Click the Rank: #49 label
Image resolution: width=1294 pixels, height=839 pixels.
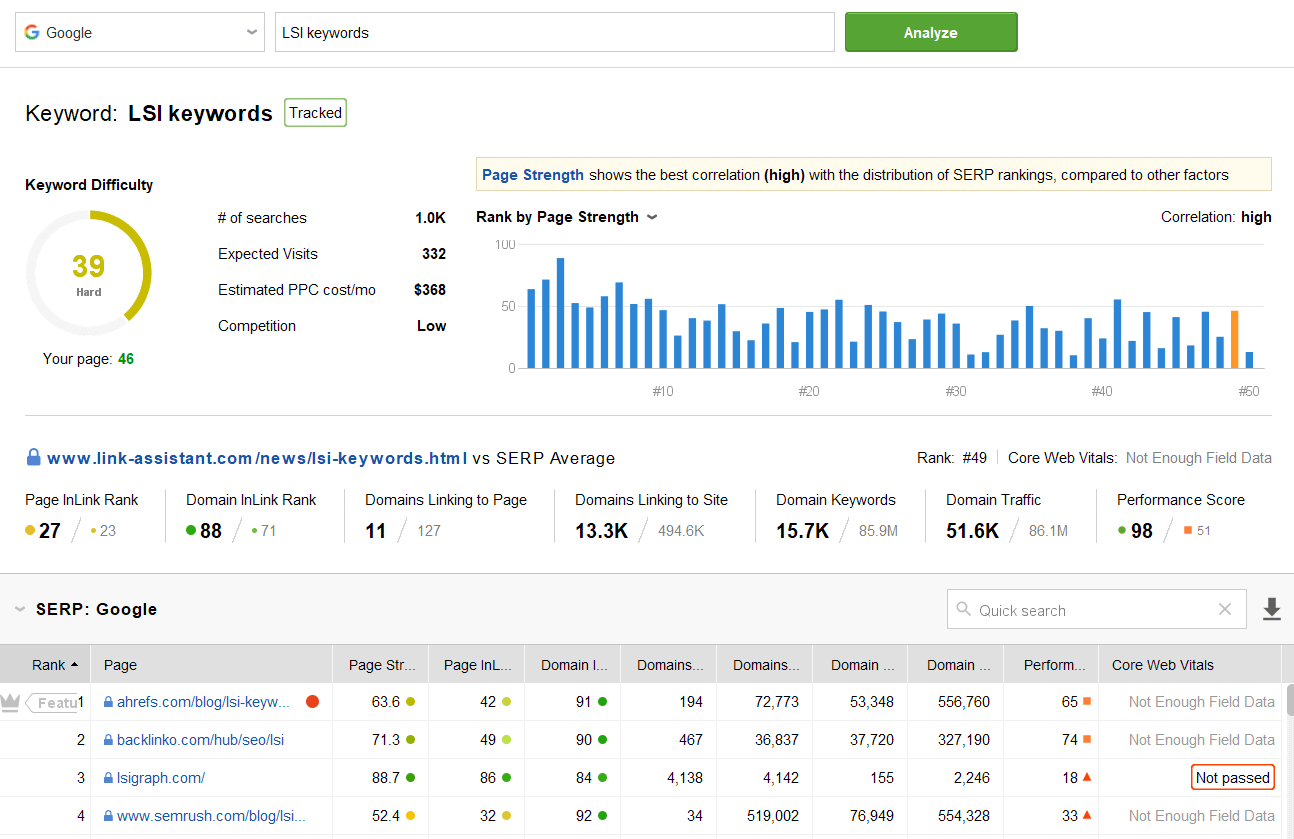coord(952,458)
